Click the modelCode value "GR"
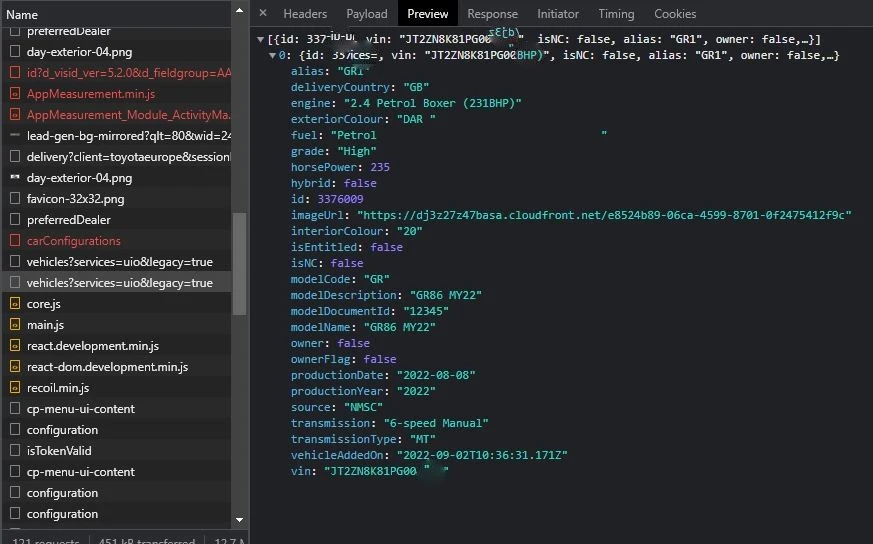This screenshot has width=873, height=544. 377,279
